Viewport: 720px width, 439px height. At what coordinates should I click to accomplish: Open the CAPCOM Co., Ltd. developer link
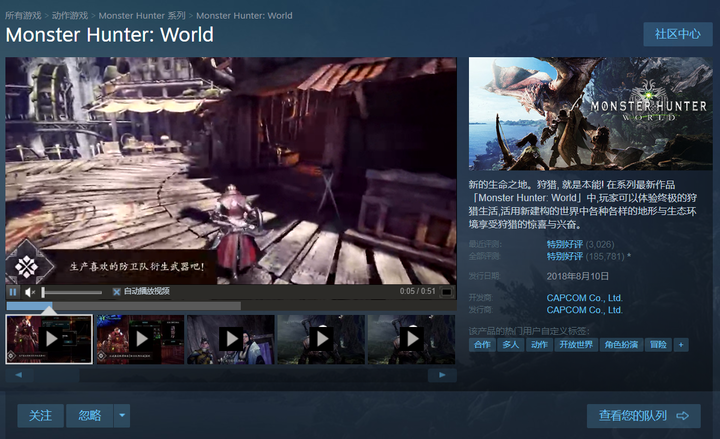click(x=584, y=297)
